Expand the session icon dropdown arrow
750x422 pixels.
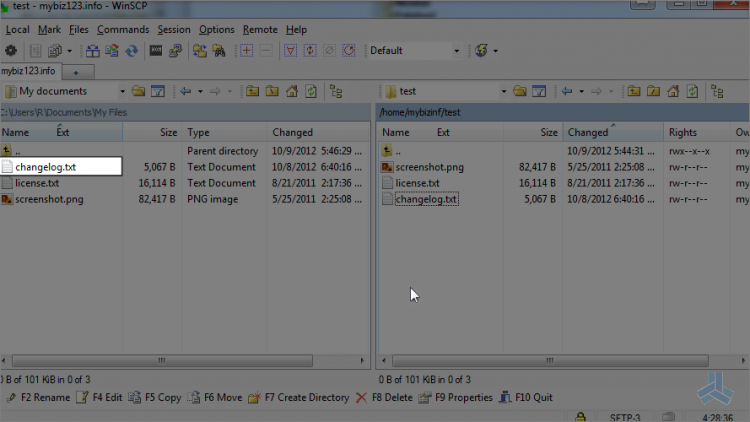(496, 51)
